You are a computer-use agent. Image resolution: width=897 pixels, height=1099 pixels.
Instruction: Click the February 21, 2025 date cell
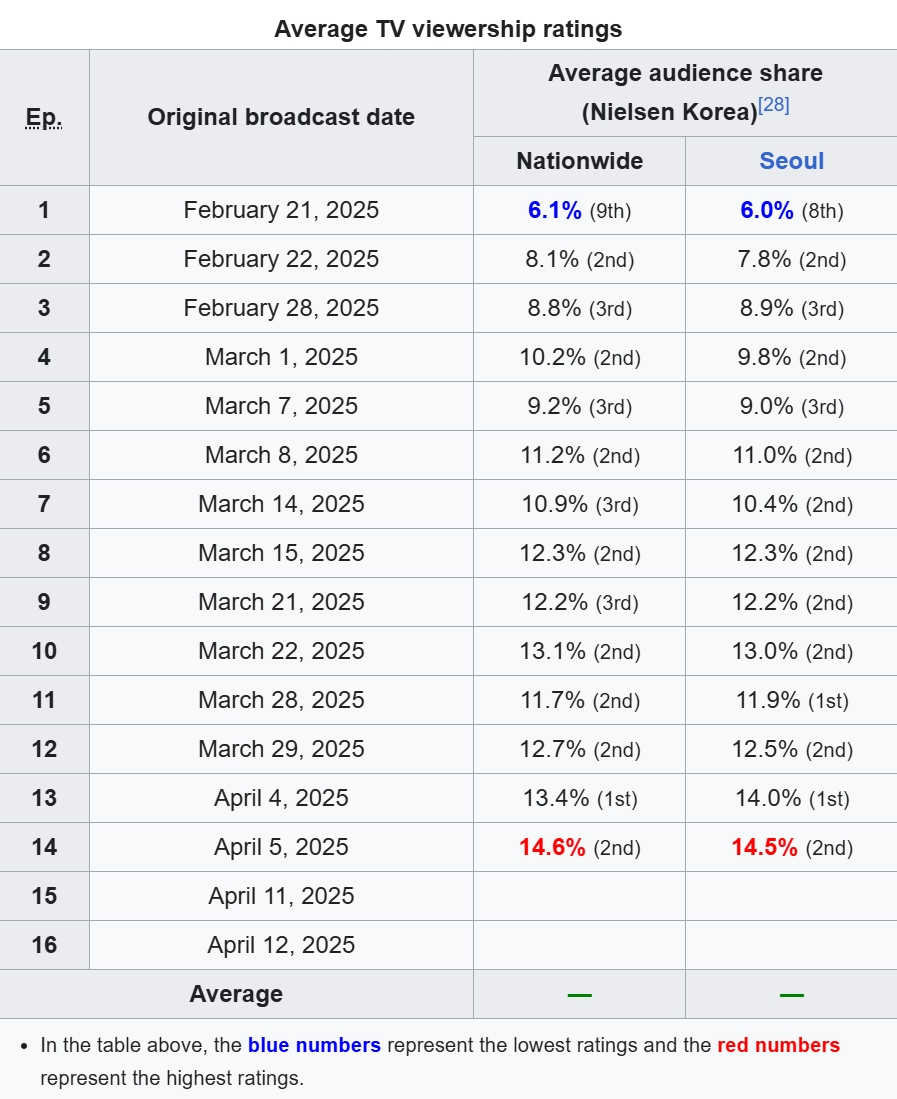pyautogui.click(x=281, y=210)
